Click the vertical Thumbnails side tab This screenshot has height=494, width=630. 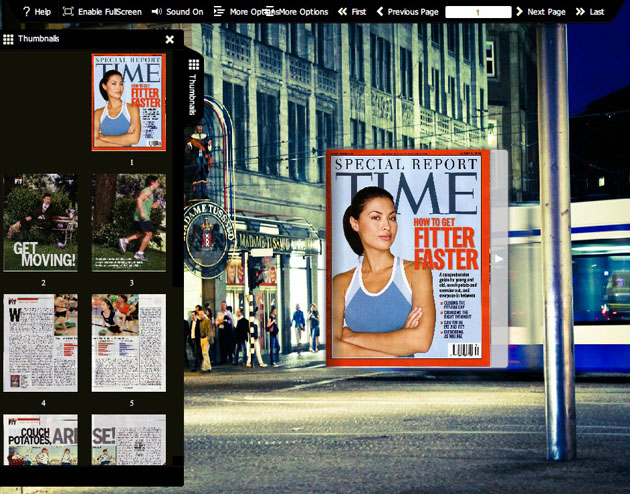tap(193, 88)
